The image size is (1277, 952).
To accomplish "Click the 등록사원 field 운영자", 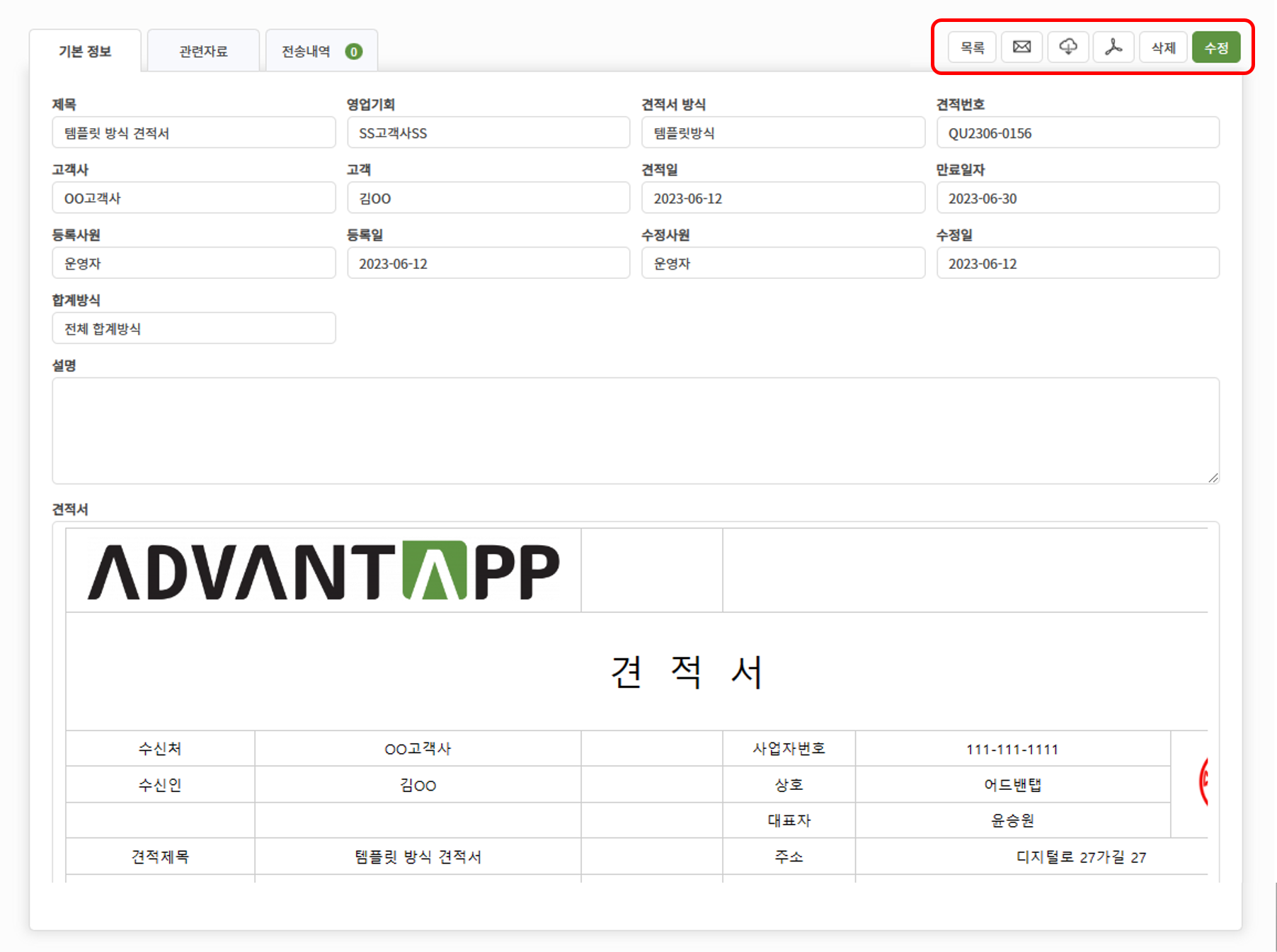I will point(194,263).
